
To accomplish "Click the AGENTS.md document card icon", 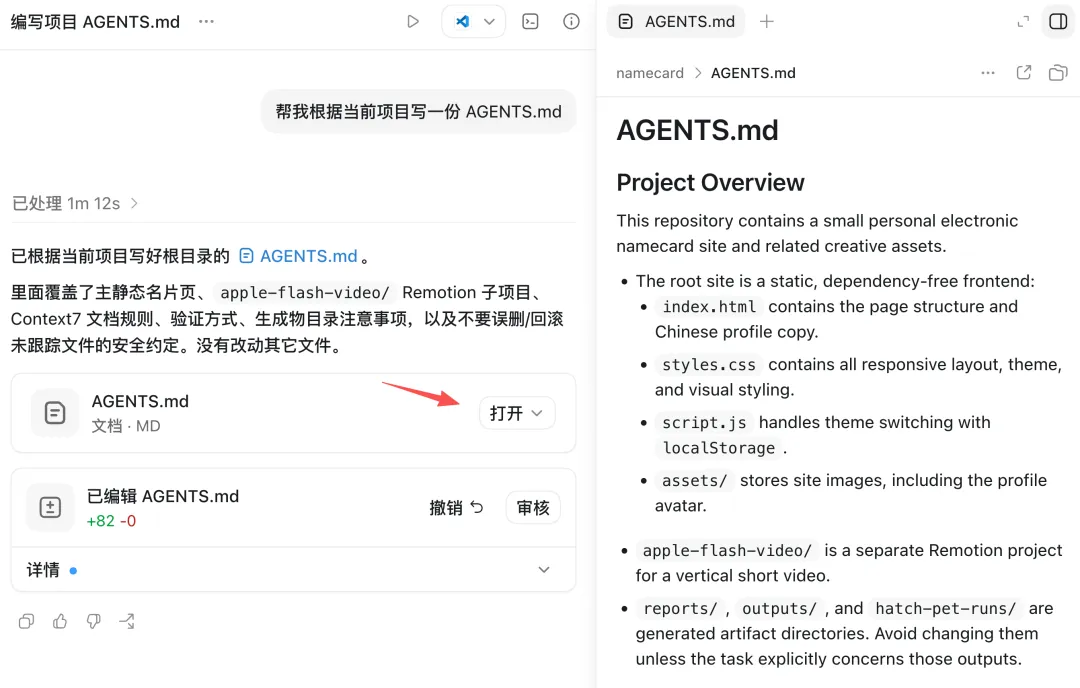I will (x=55, y=413).
